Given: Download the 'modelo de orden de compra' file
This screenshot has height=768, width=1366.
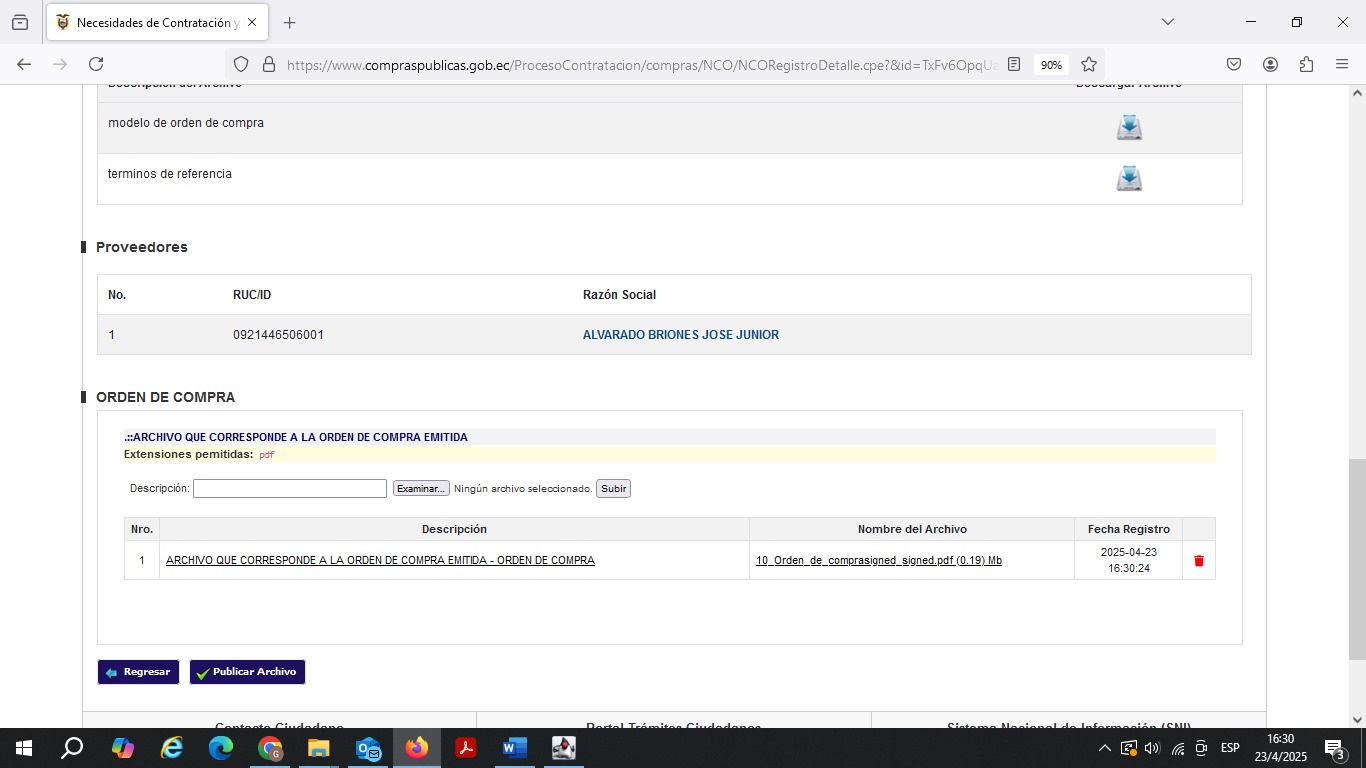Looking at the screenshot, I should click(1129, 127).
